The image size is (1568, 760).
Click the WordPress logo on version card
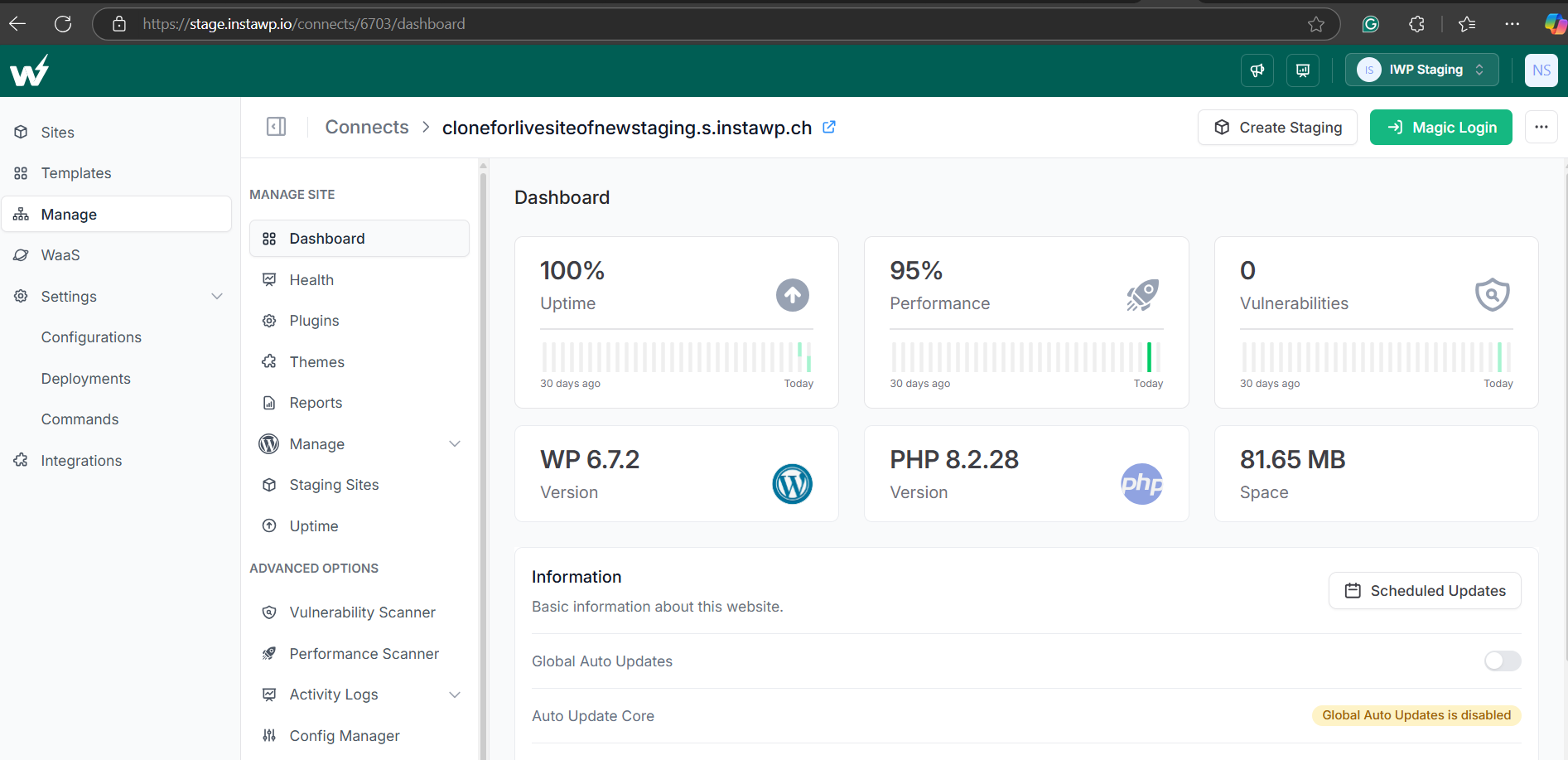pos(793,484)
